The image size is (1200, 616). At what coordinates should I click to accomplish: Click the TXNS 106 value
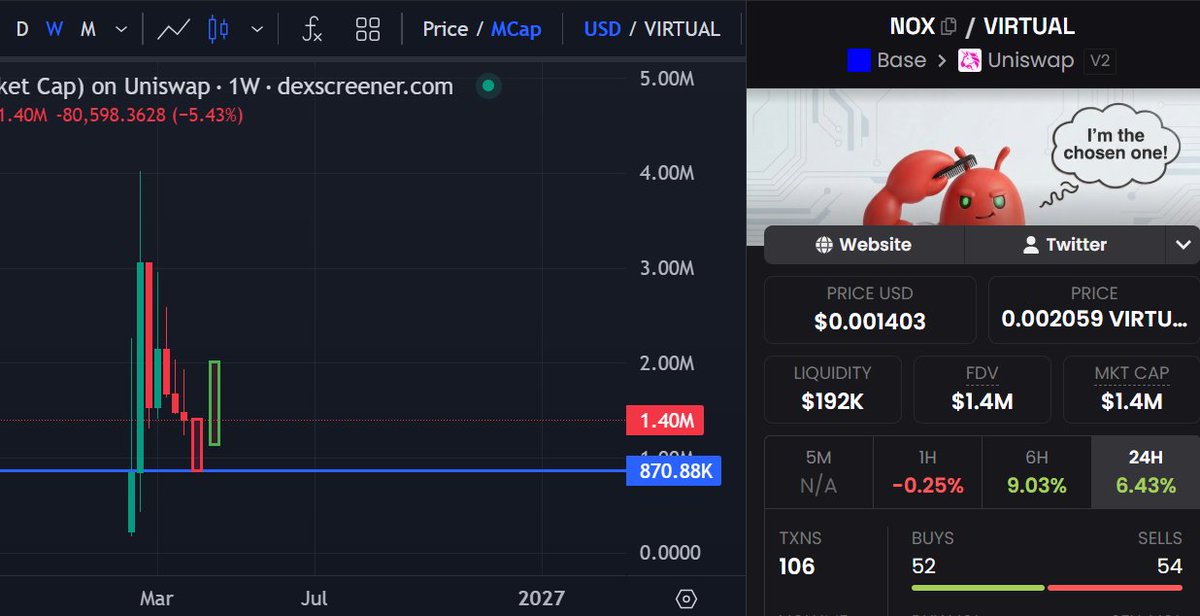(x=797, y=567)
